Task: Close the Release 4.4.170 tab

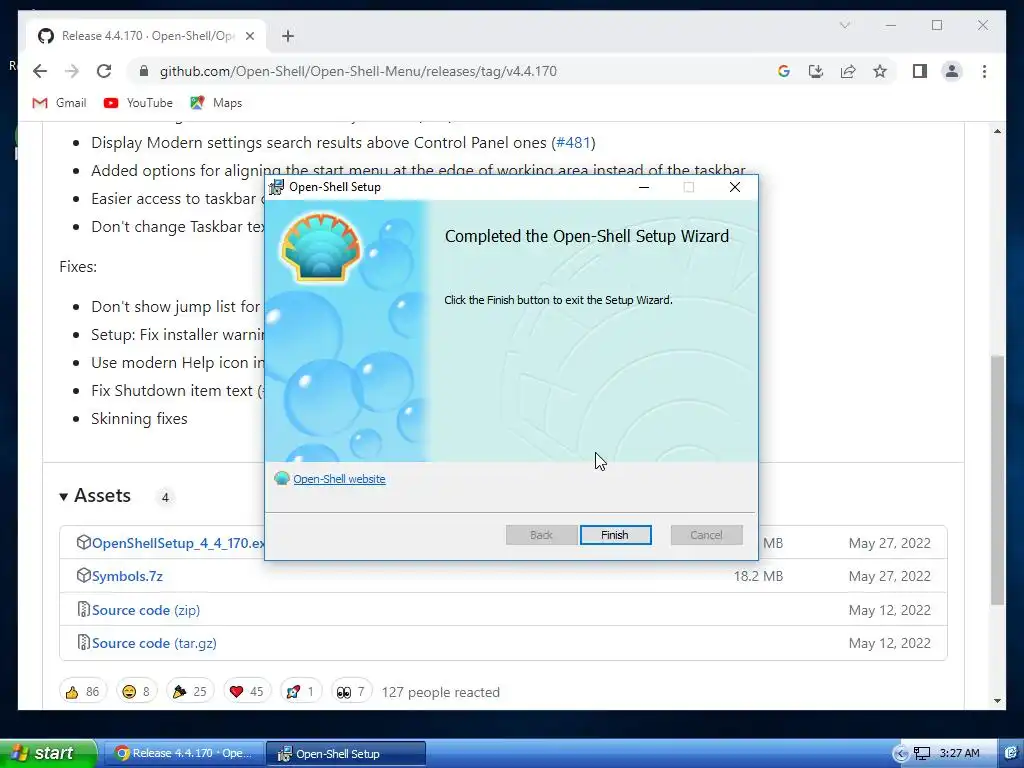Action: point(249,36)
